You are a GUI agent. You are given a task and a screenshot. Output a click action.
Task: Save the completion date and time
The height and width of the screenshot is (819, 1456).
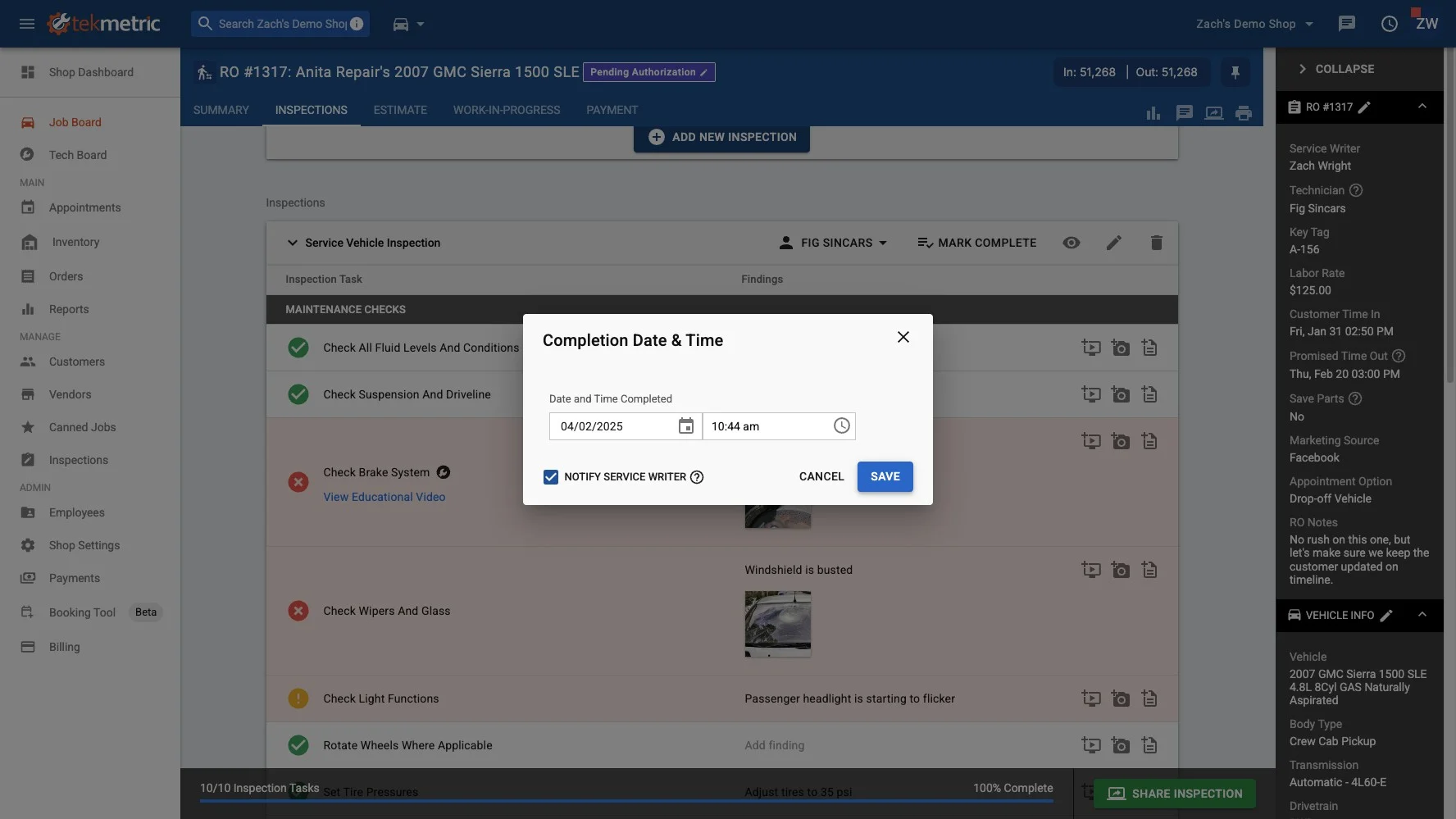point(885,476)
